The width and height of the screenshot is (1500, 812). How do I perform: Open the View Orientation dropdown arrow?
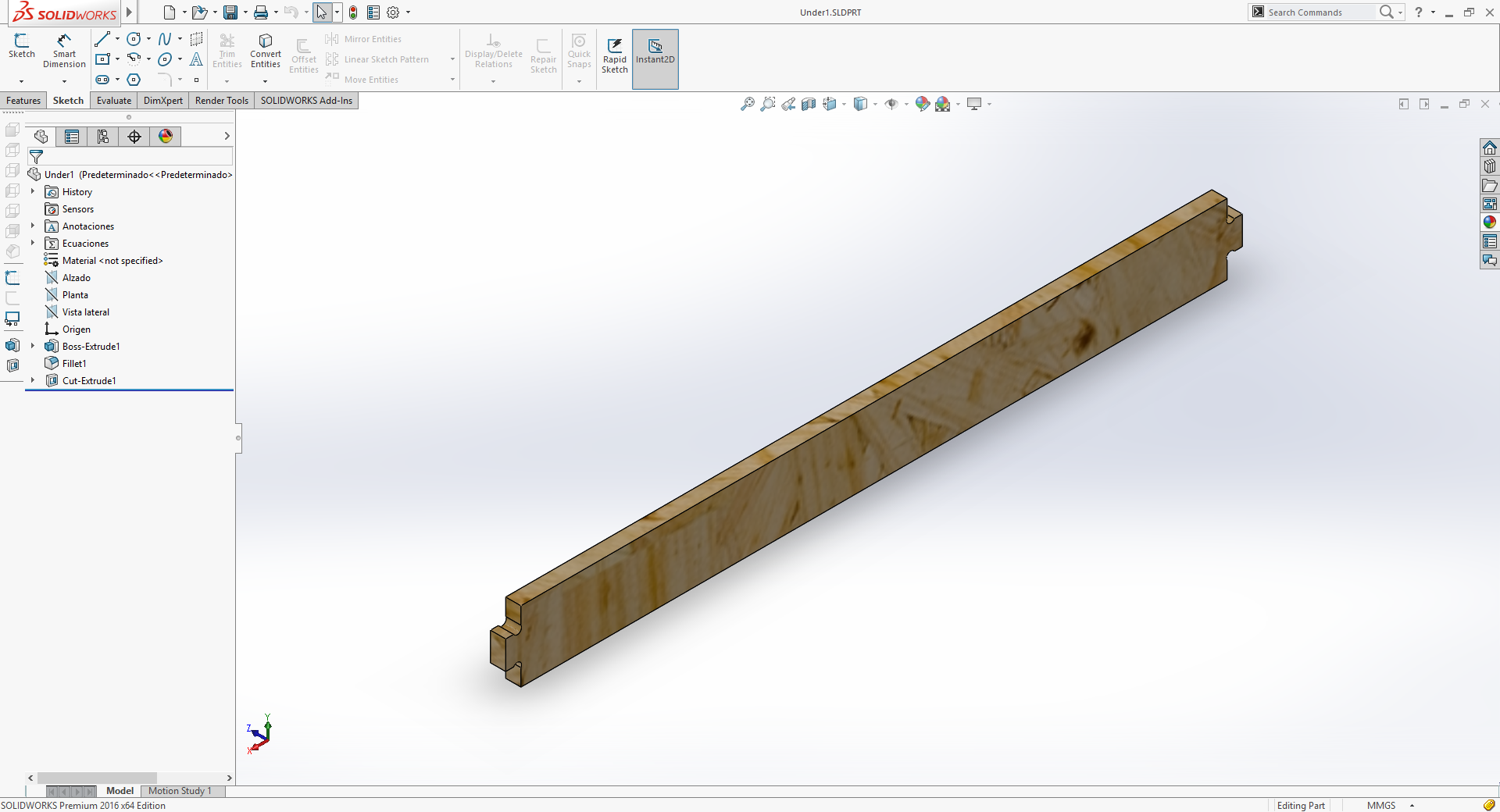click(x=844, y=104)
